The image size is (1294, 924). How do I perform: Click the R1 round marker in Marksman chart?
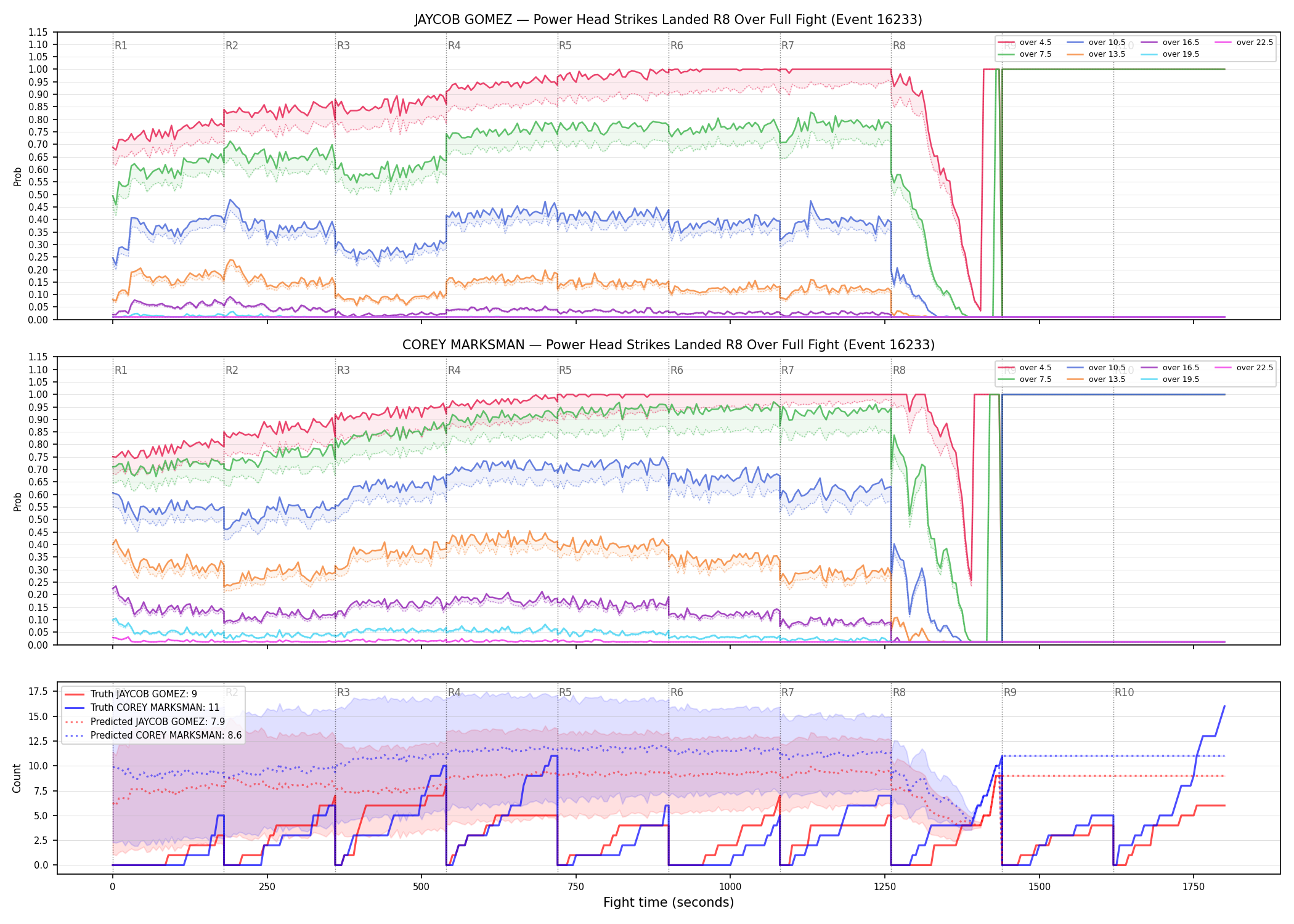pos(121,370)
